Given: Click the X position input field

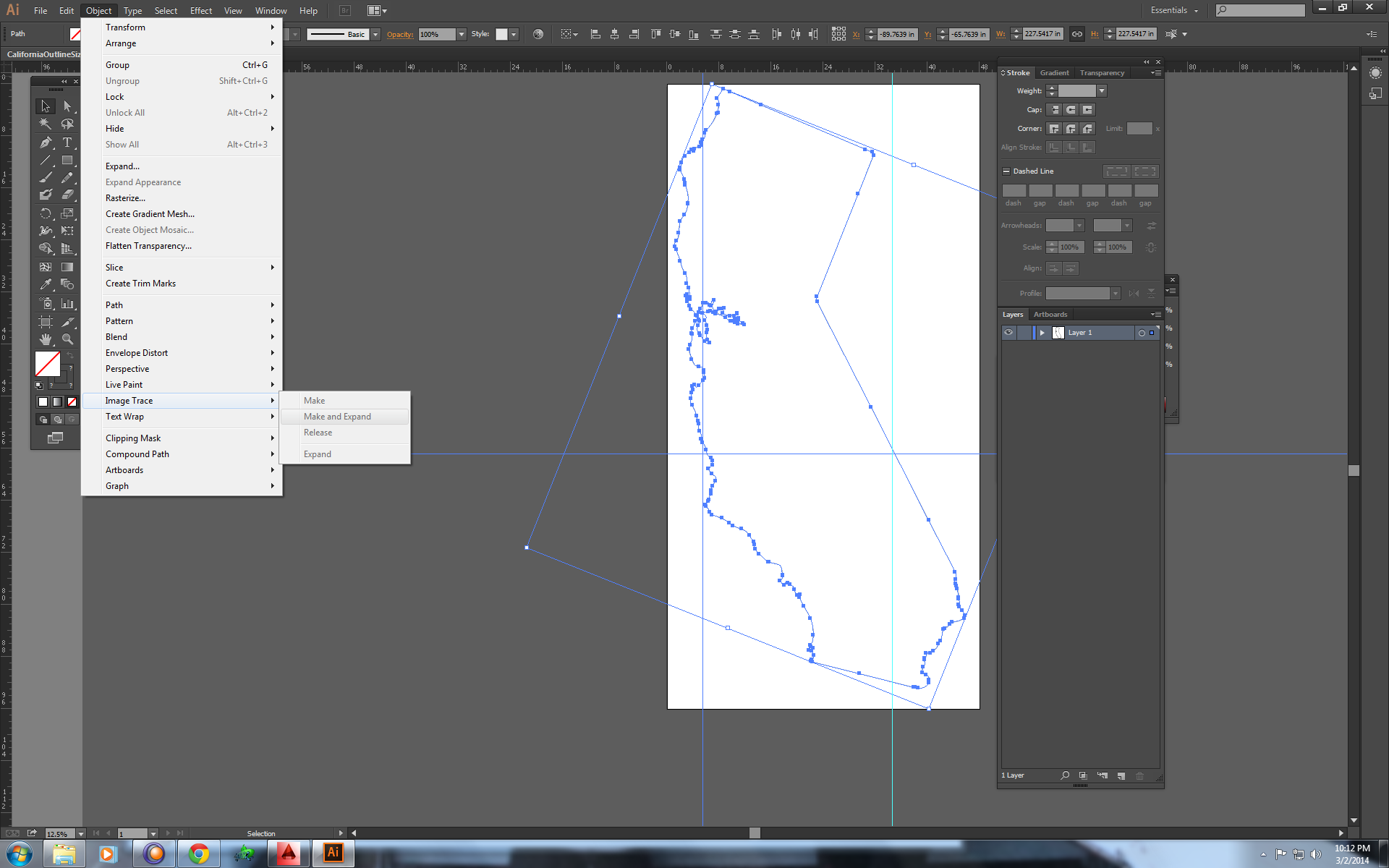Looking at the screenshot, I should 897,34.
